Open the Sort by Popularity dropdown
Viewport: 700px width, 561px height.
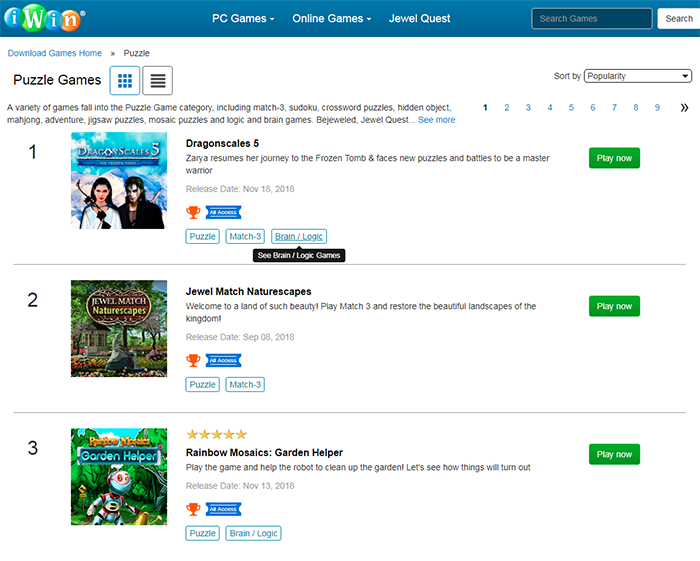click(x=638, y=76)
